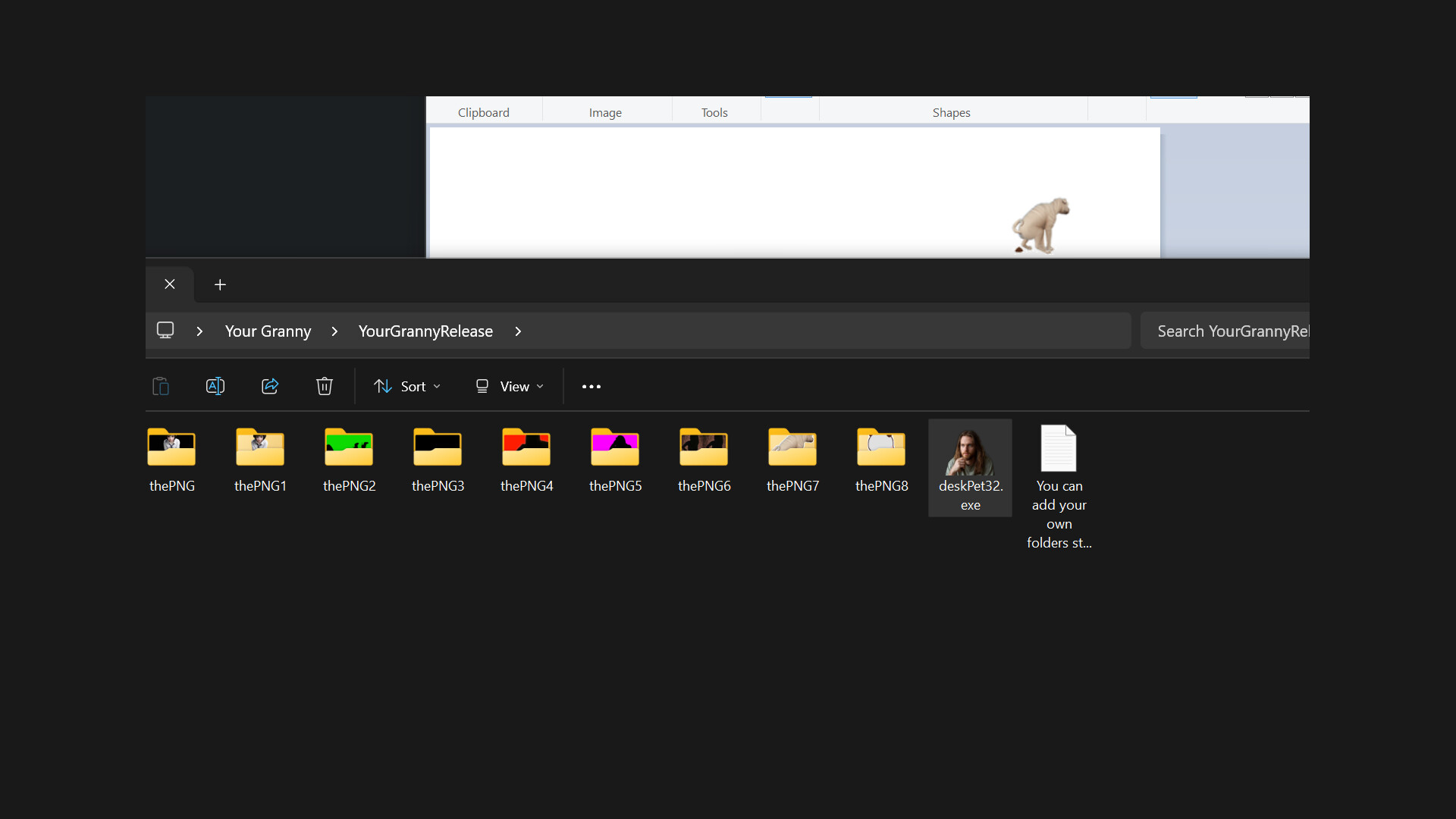Open the See more ellipsis menu
This screenshot has width=1456, height=819.
tap(591, 386)
